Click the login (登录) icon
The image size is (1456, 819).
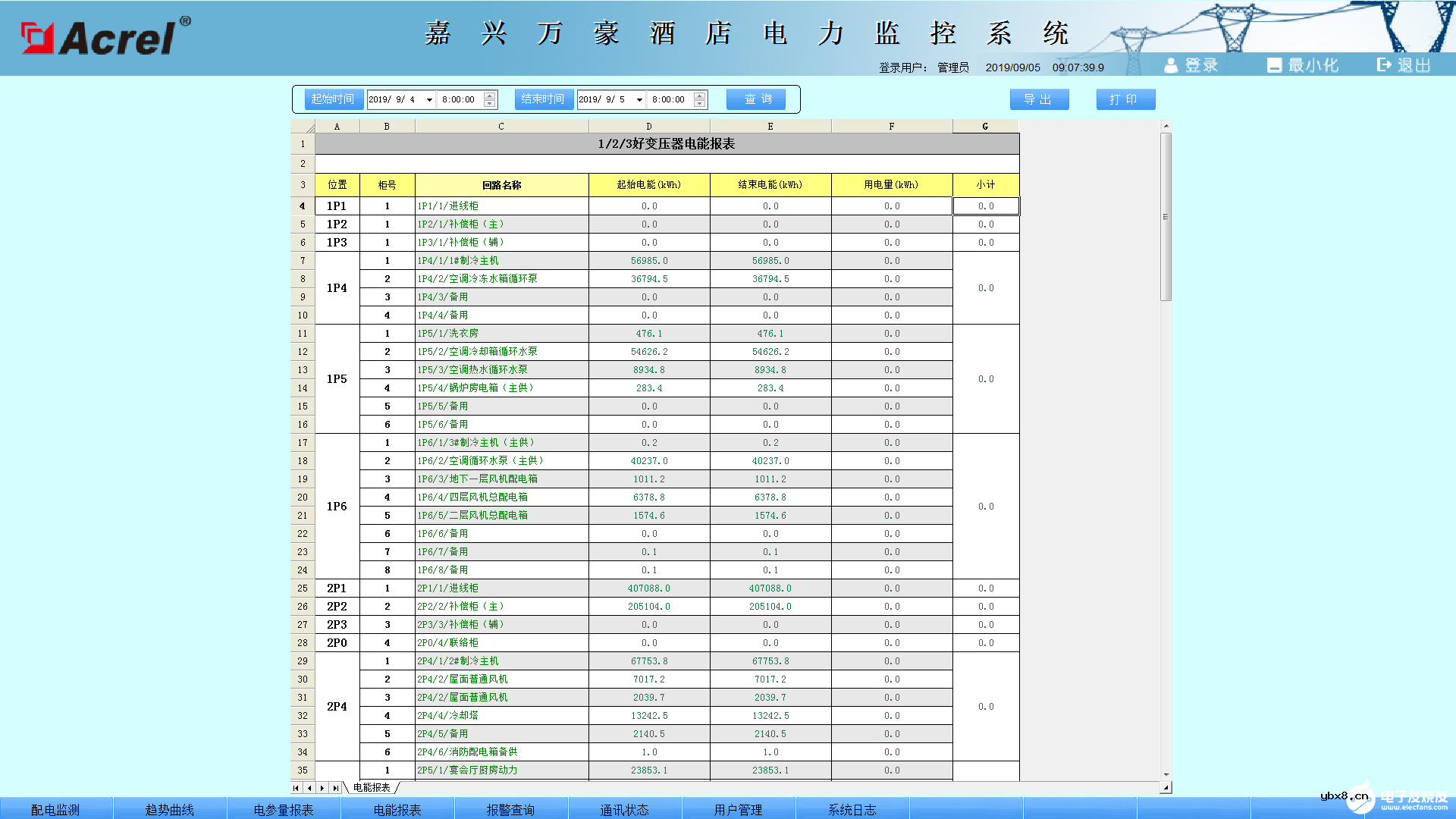(x=1172, y=65)
